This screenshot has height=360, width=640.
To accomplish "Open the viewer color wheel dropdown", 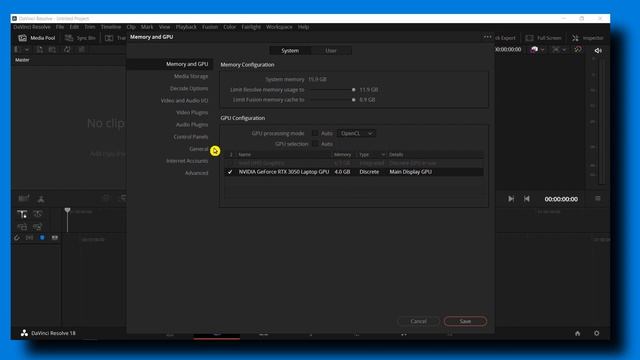I will click(542, 50).
